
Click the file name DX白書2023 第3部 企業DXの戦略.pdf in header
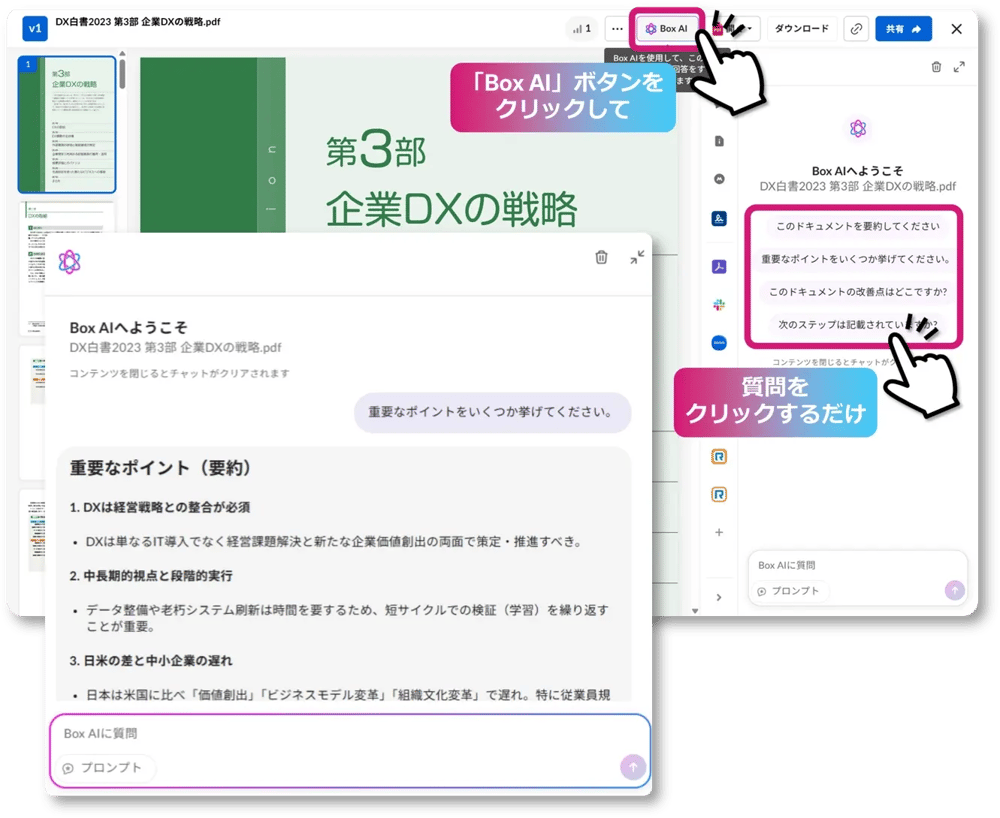tap(138, 22)
